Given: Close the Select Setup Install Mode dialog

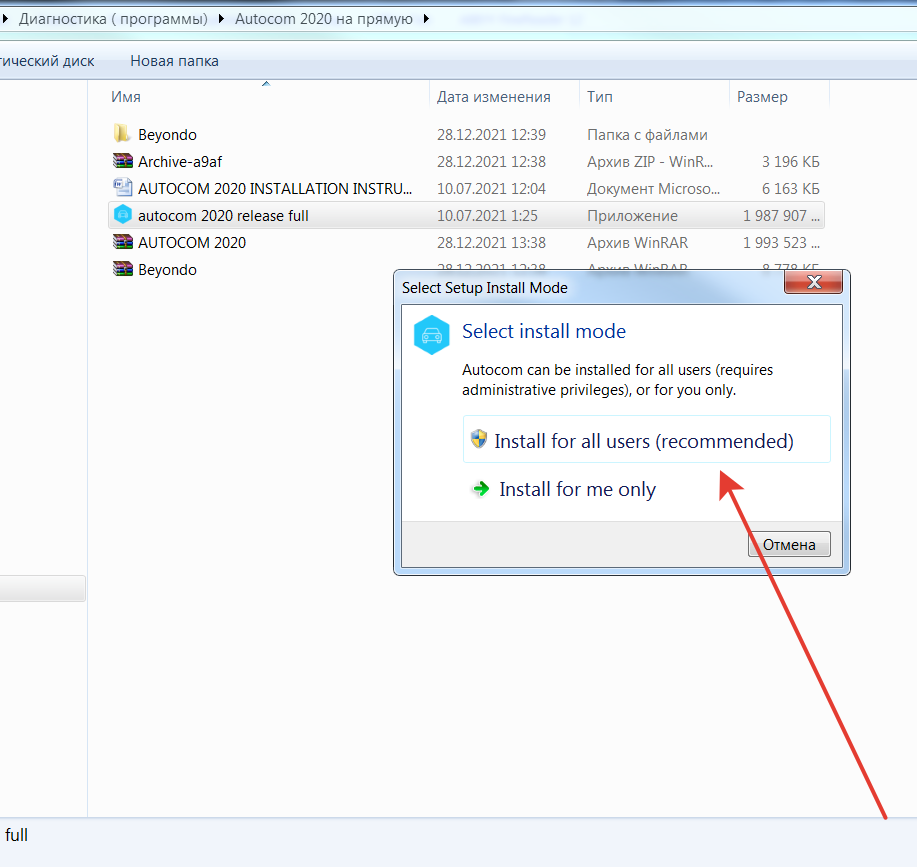Looking at the screenshot, I should (813, 282).
